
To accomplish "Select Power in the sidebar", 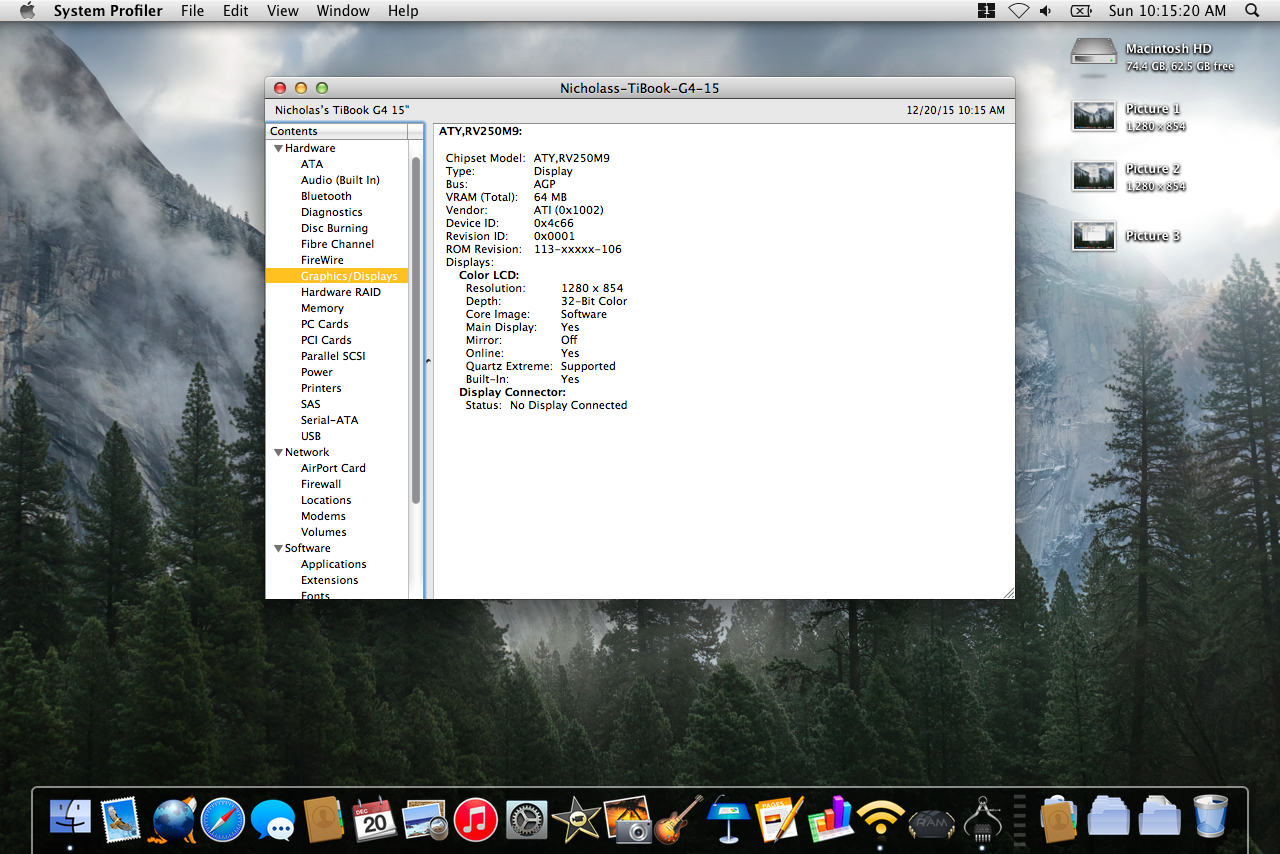I will [x=317, y=372].
